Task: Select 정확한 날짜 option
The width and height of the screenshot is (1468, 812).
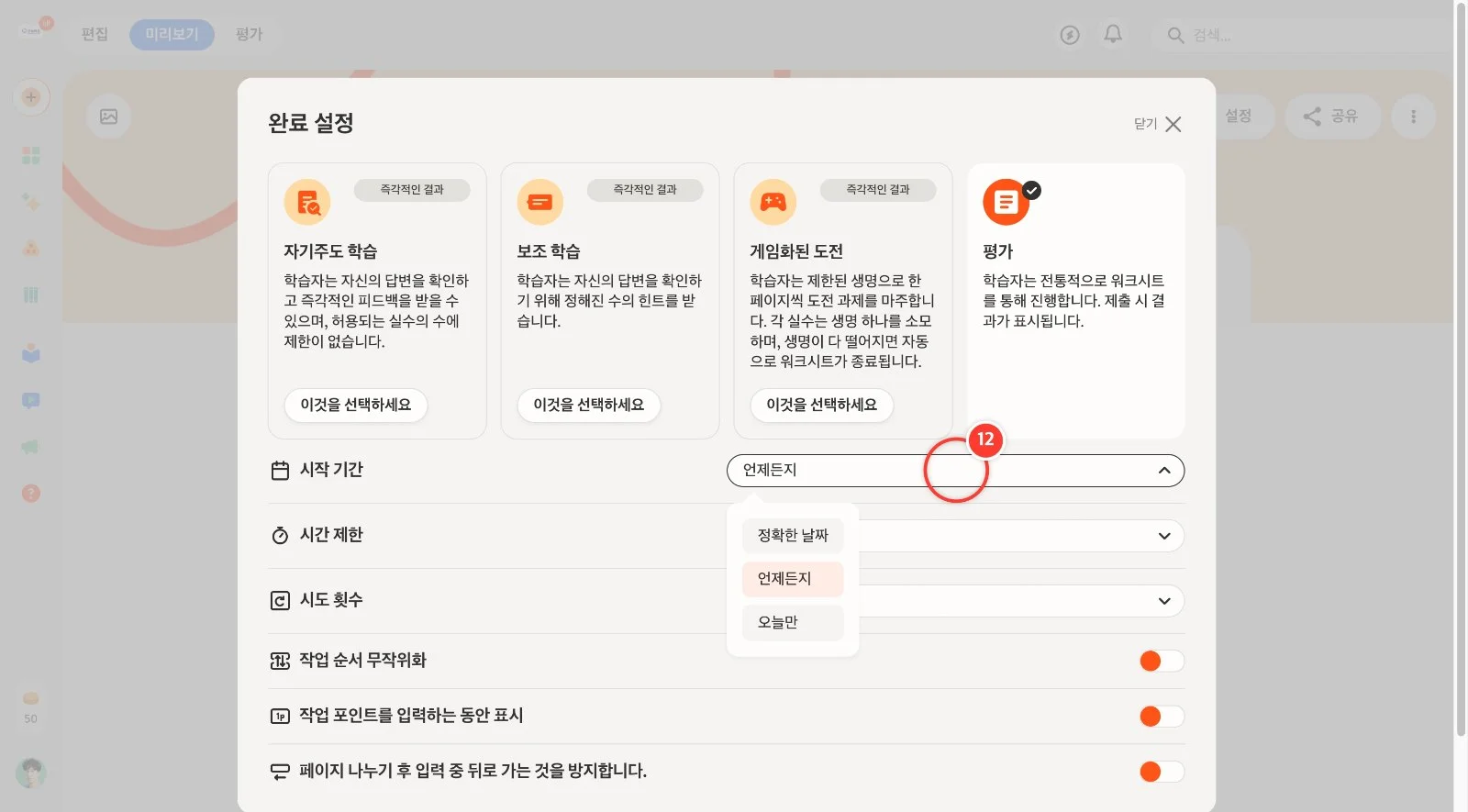Action: [x=793, y=535]
